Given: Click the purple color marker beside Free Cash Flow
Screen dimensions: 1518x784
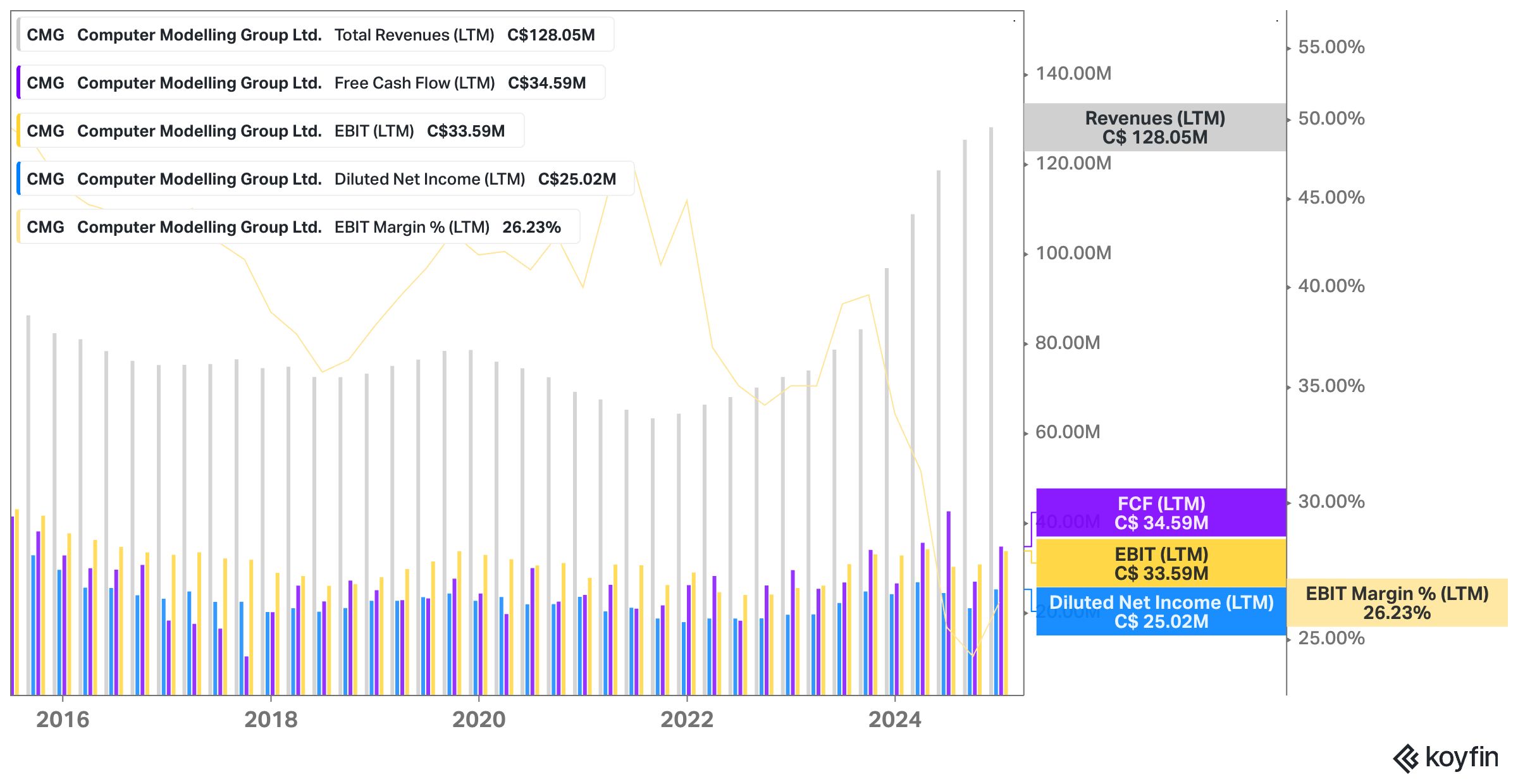Looking at the screenshot, I should point(18,83).
